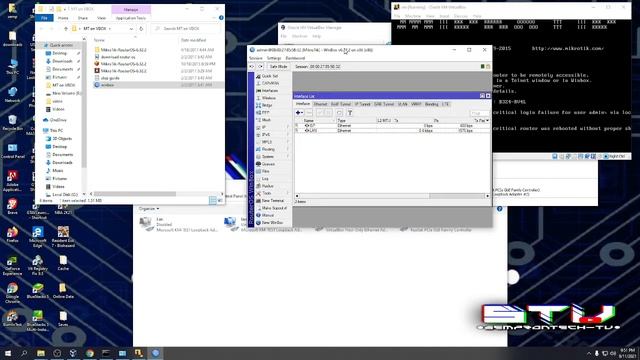The width and height of the screenshot is (640, 360).
Task: Open WinBox Session menu
Action: (256, 58)
